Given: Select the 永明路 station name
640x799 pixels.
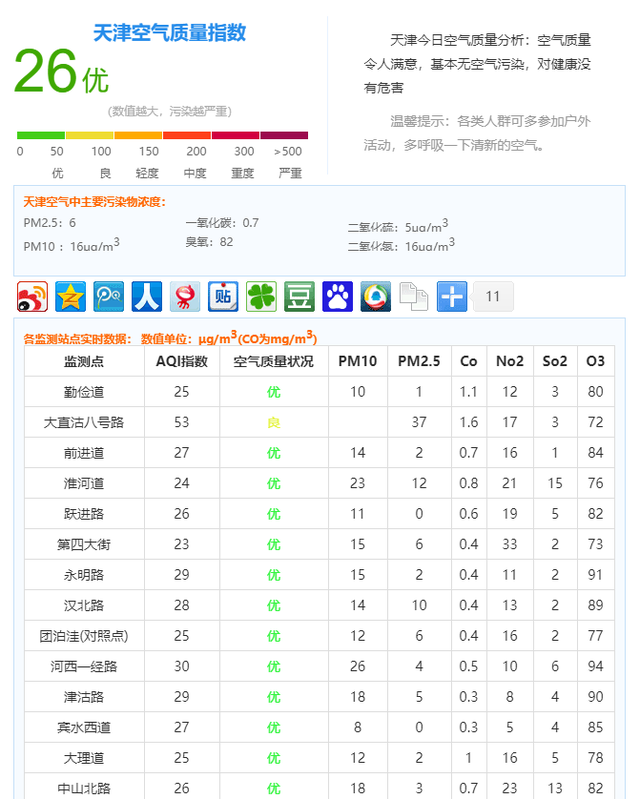Looking at the screenshot, I should [x=84, y=575].
